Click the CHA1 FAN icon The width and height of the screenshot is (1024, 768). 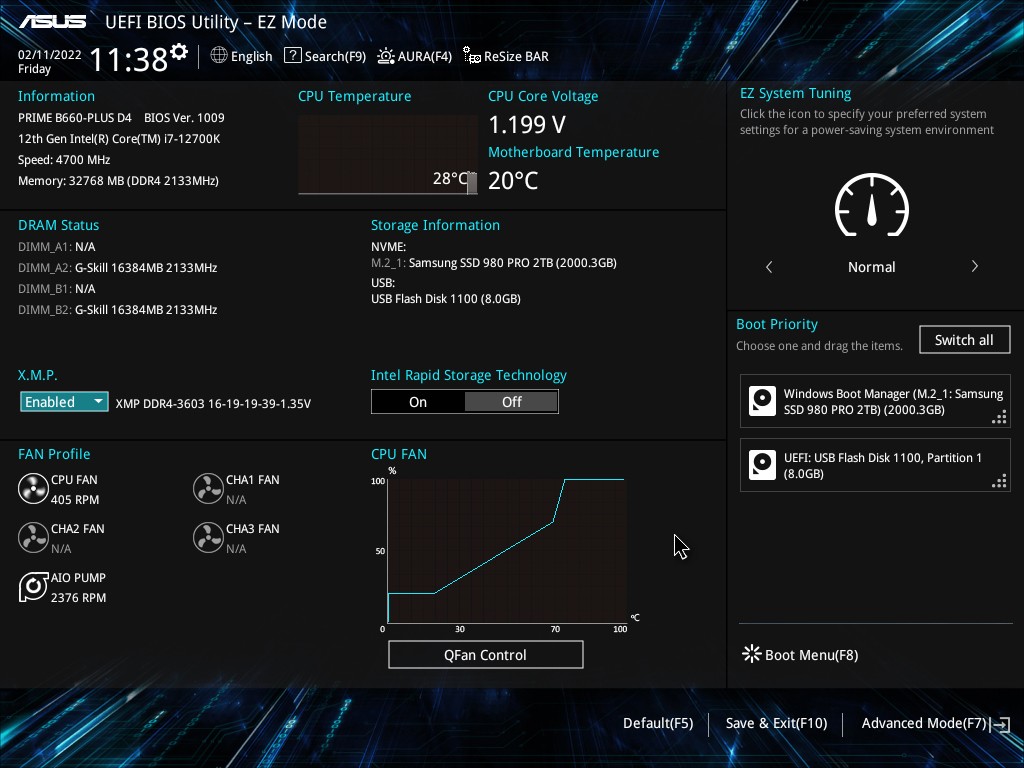coord(208,489)
